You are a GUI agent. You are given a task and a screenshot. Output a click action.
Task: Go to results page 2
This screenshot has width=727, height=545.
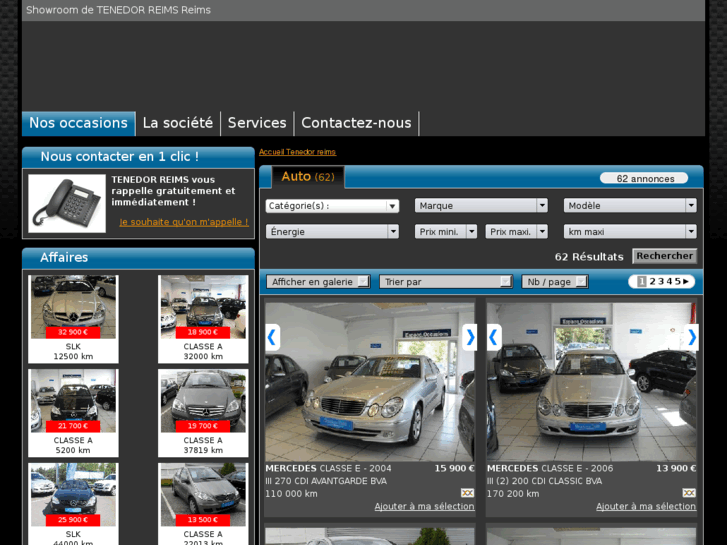652,282
